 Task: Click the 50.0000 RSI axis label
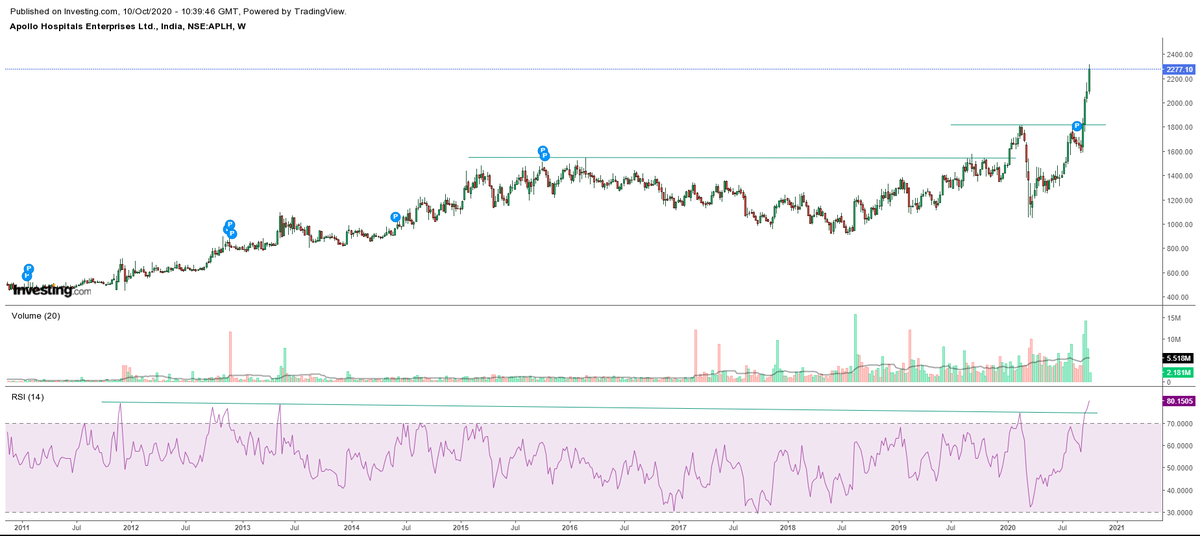coord(1180,468)
